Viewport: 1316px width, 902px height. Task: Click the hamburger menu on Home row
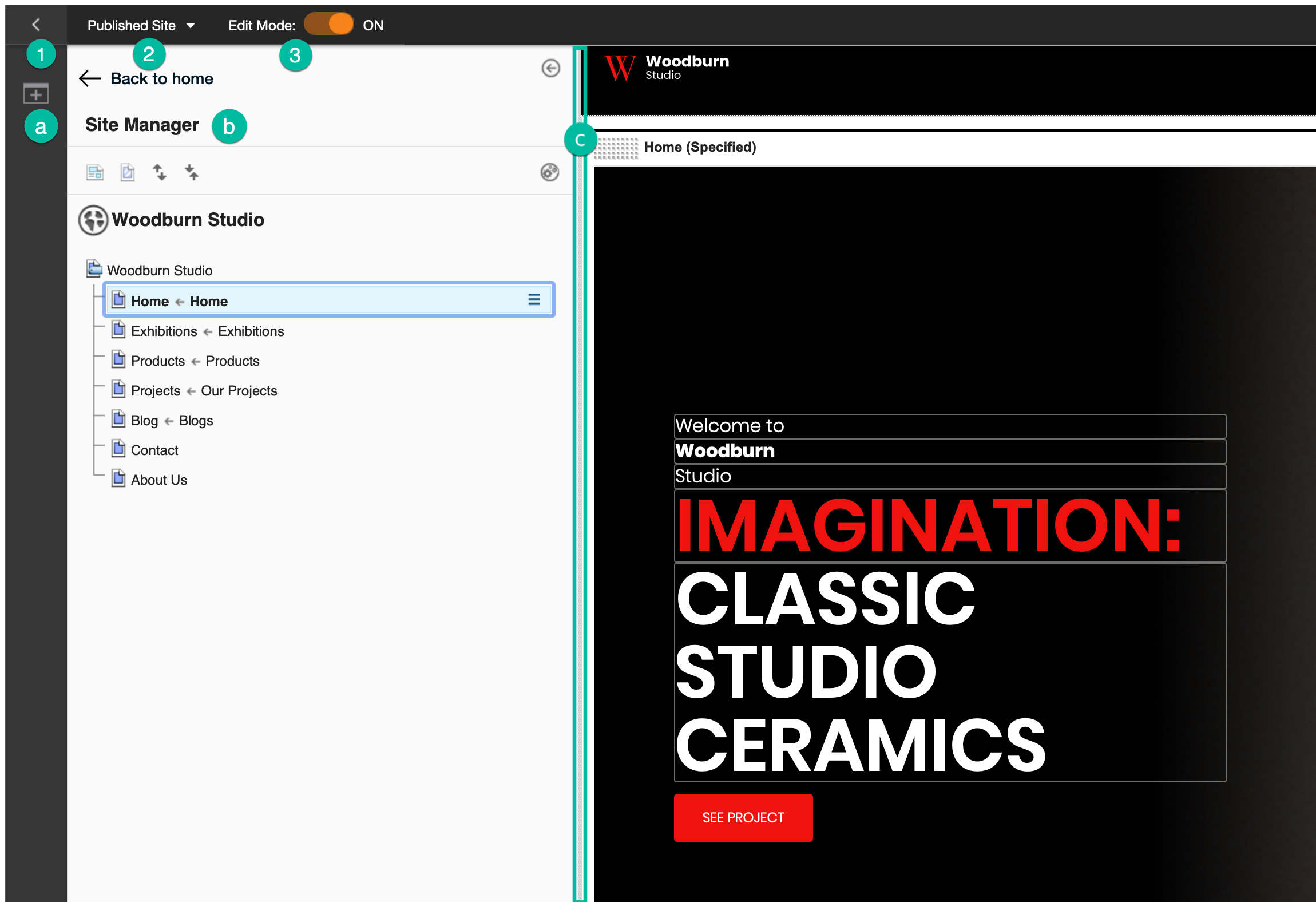[534, 299]
